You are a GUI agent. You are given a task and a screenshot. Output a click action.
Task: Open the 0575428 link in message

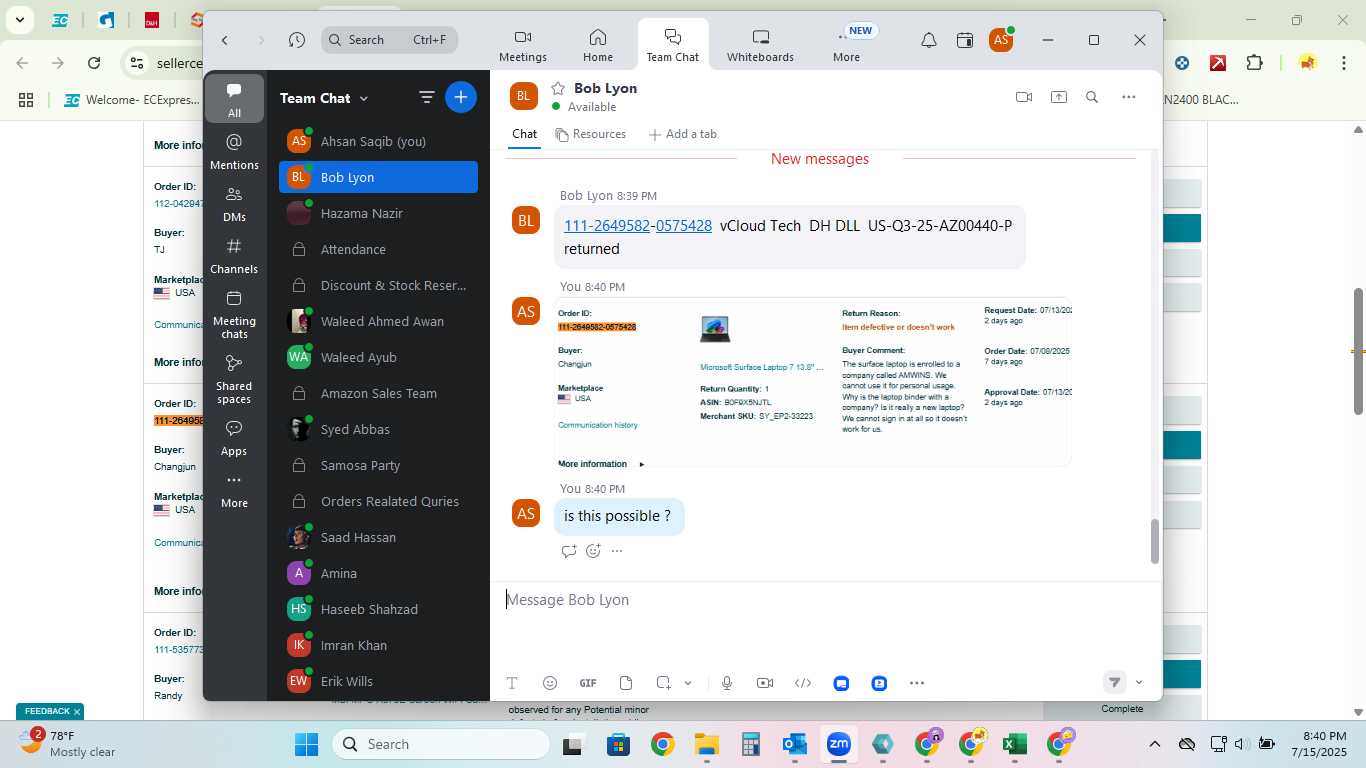click(684, 226)
